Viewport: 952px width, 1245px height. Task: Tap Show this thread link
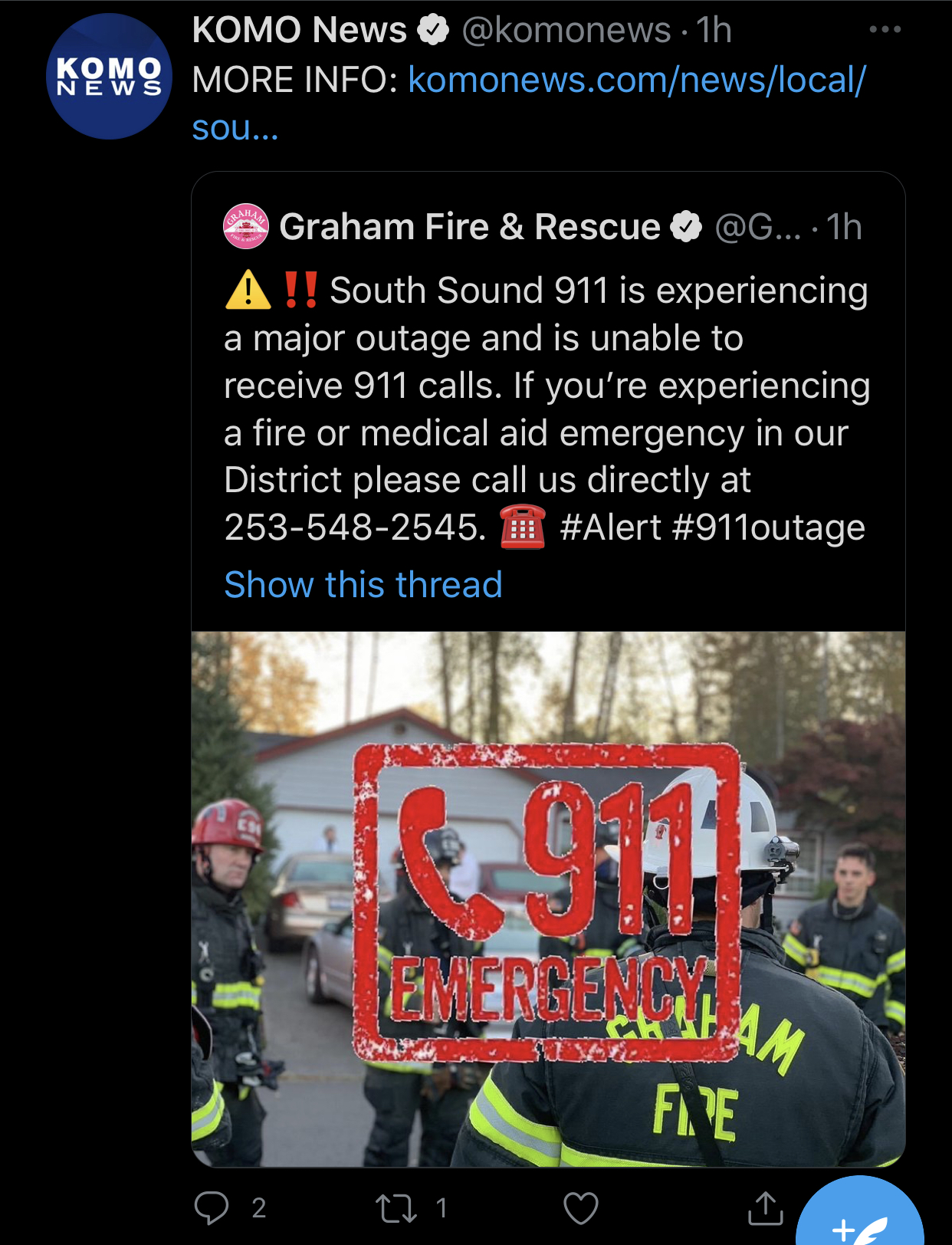click(x=363, y=584)
